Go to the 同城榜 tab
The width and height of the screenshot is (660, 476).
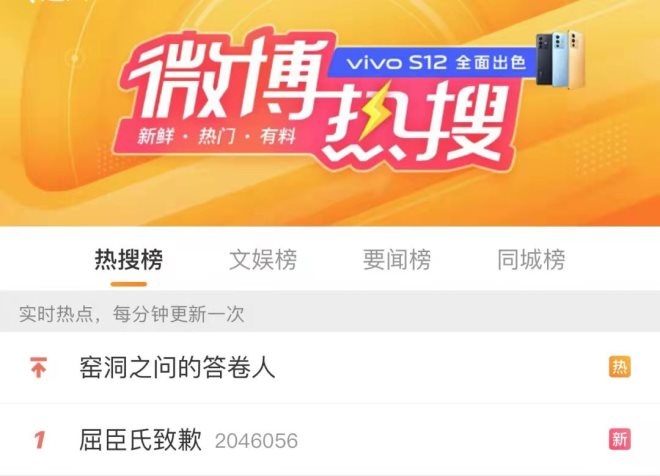tap(531, 259)
